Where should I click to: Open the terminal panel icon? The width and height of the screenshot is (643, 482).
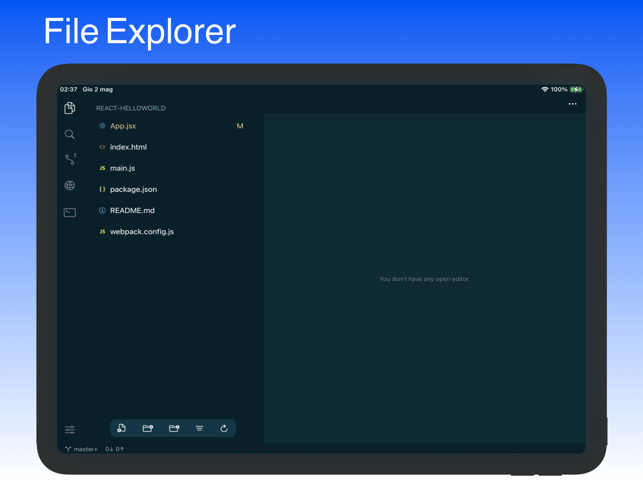click(x=70, y=212)
